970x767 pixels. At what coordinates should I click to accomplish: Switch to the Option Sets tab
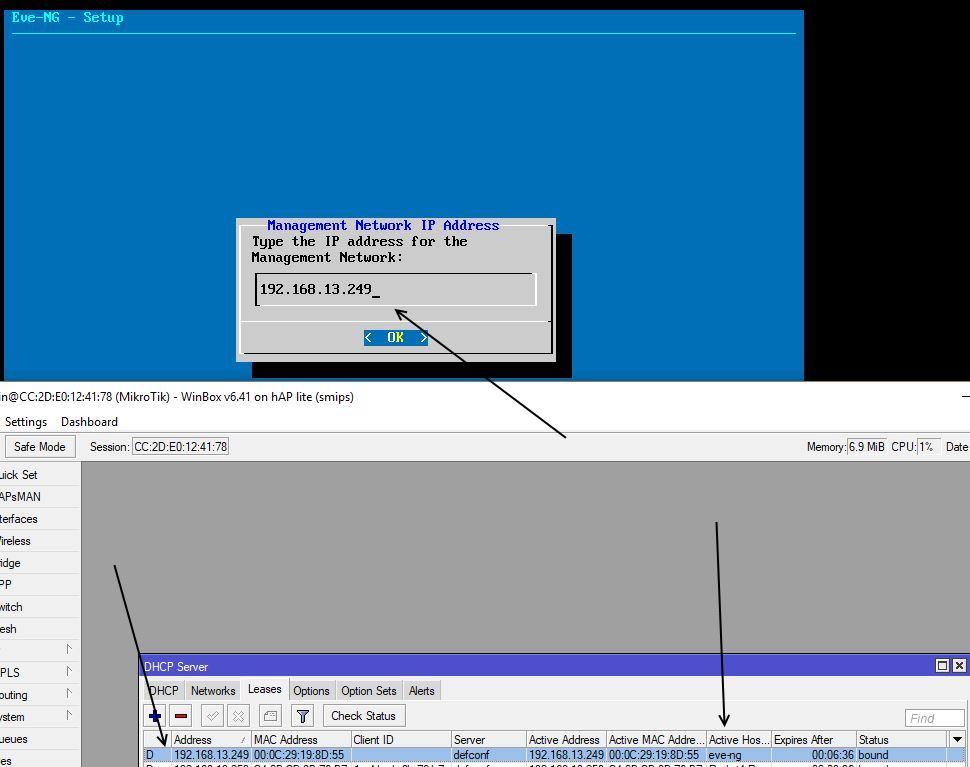point(369,691)
